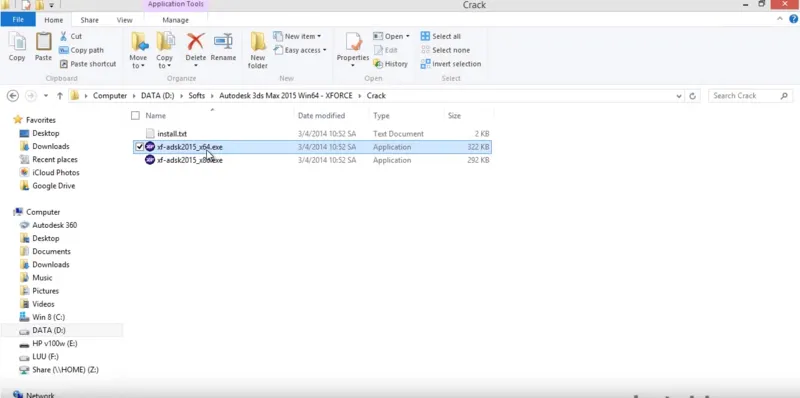Click Invert selection
The width and height of the screenshot is (800, 398).
coord(451,64)
